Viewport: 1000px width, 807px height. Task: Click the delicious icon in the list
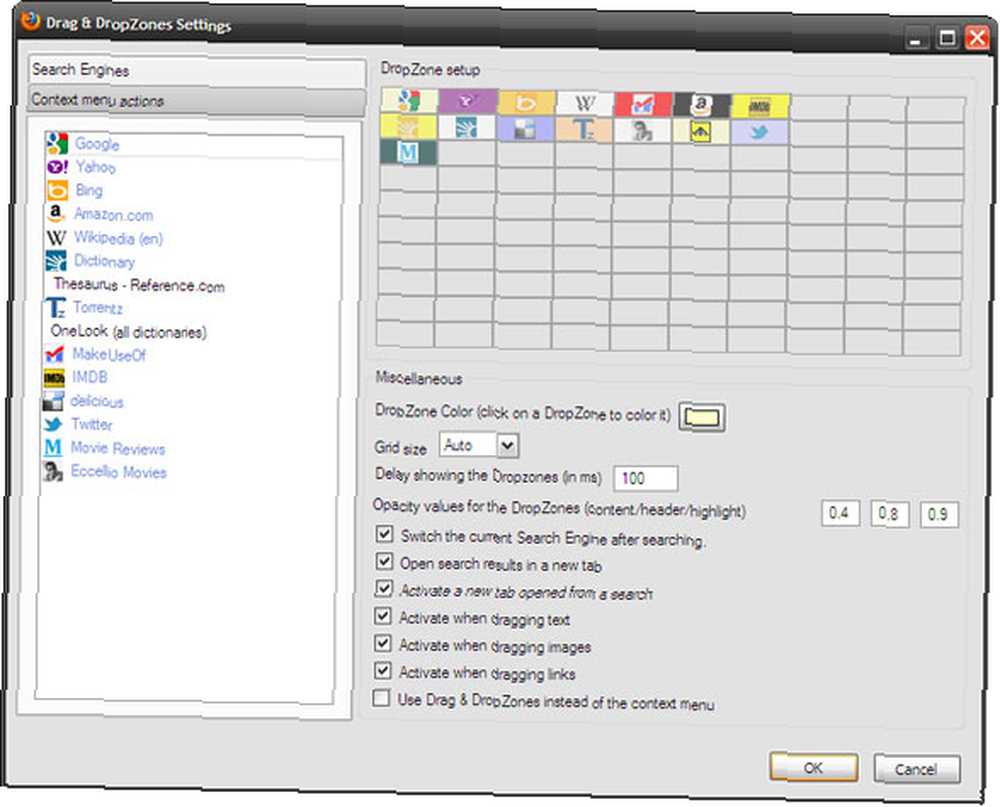tap(53, 401)
